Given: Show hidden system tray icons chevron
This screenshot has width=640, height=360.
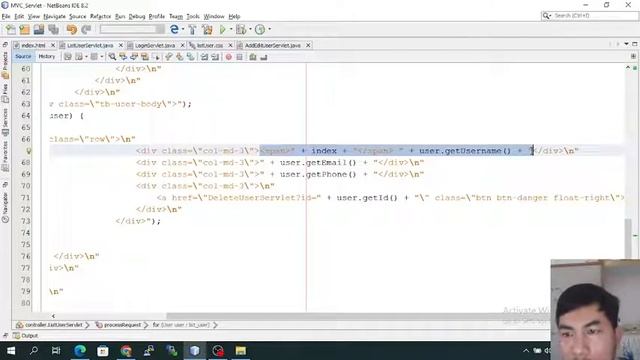Looking at the screenshot, I should pos(526,351).
